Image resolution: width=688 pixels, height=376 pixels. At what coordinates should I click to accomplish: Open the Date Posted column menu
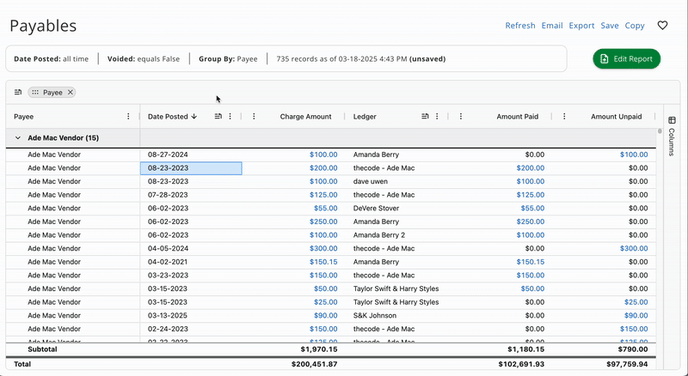click(230, 116)
